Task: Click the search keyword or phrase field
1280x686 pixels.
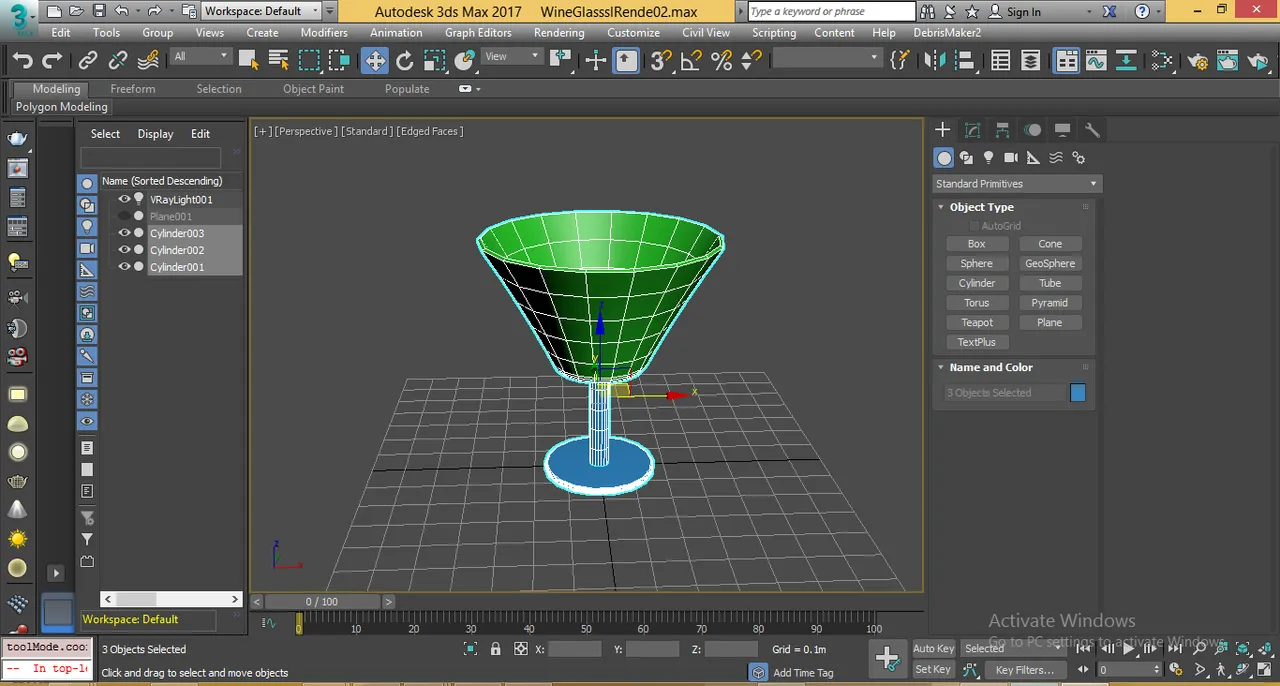Action: pos(831,11)
